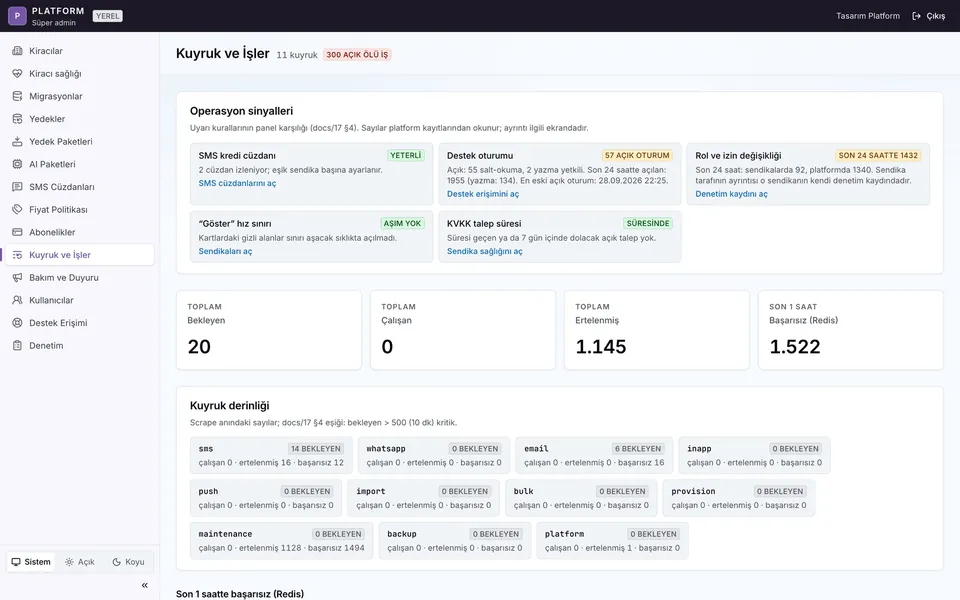The image size is (960, 600).
Task: Click the AŞIM YOK status badge
Action: 402,223
